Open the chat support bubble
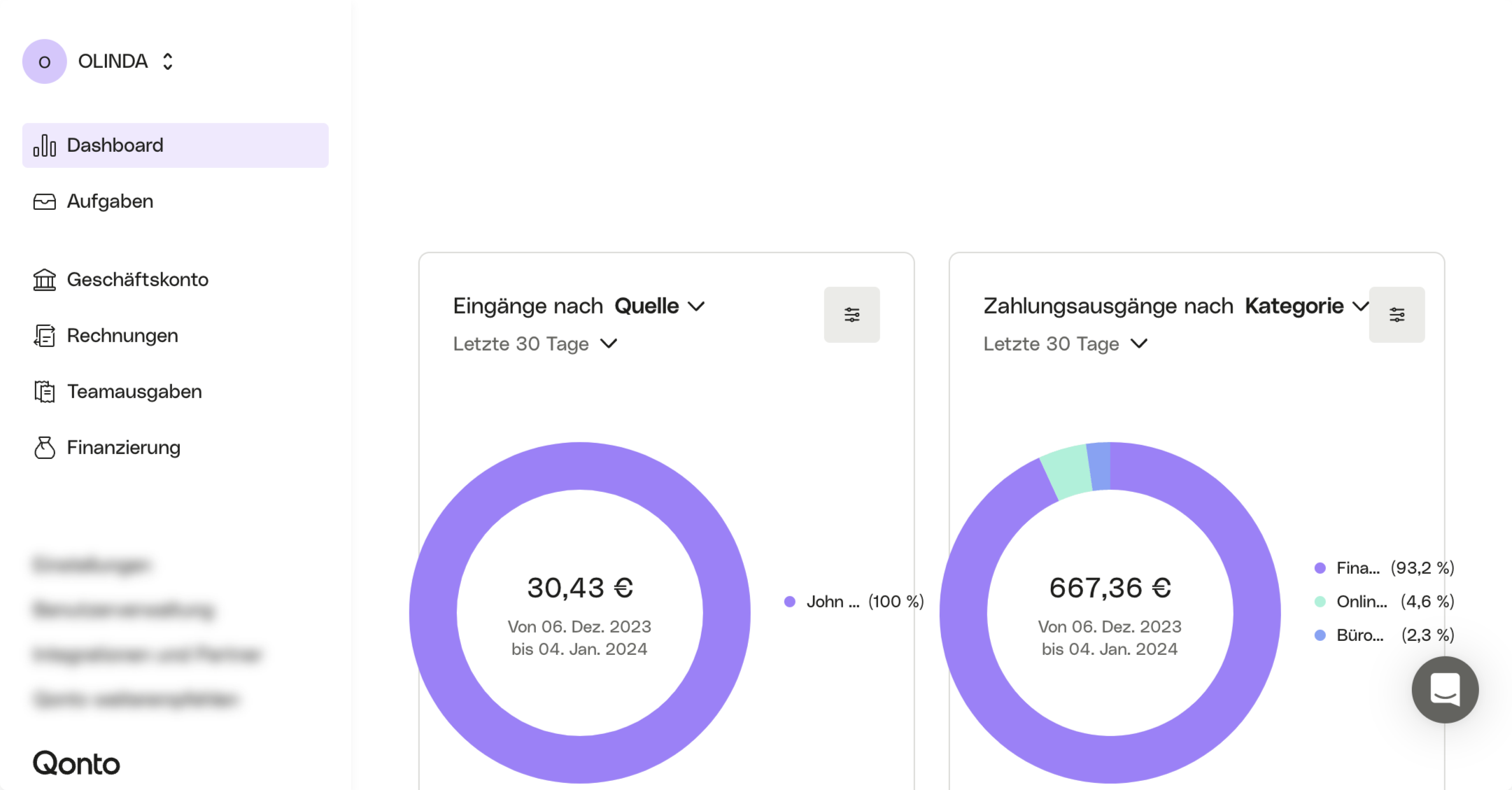1512x790 pixels. click(1444, 689)
